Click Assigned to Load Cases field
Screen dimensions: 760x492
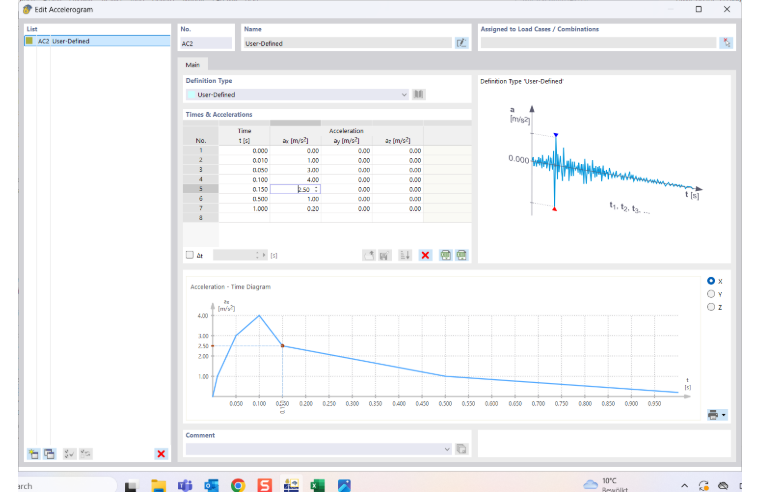click(x=598, y=43)
